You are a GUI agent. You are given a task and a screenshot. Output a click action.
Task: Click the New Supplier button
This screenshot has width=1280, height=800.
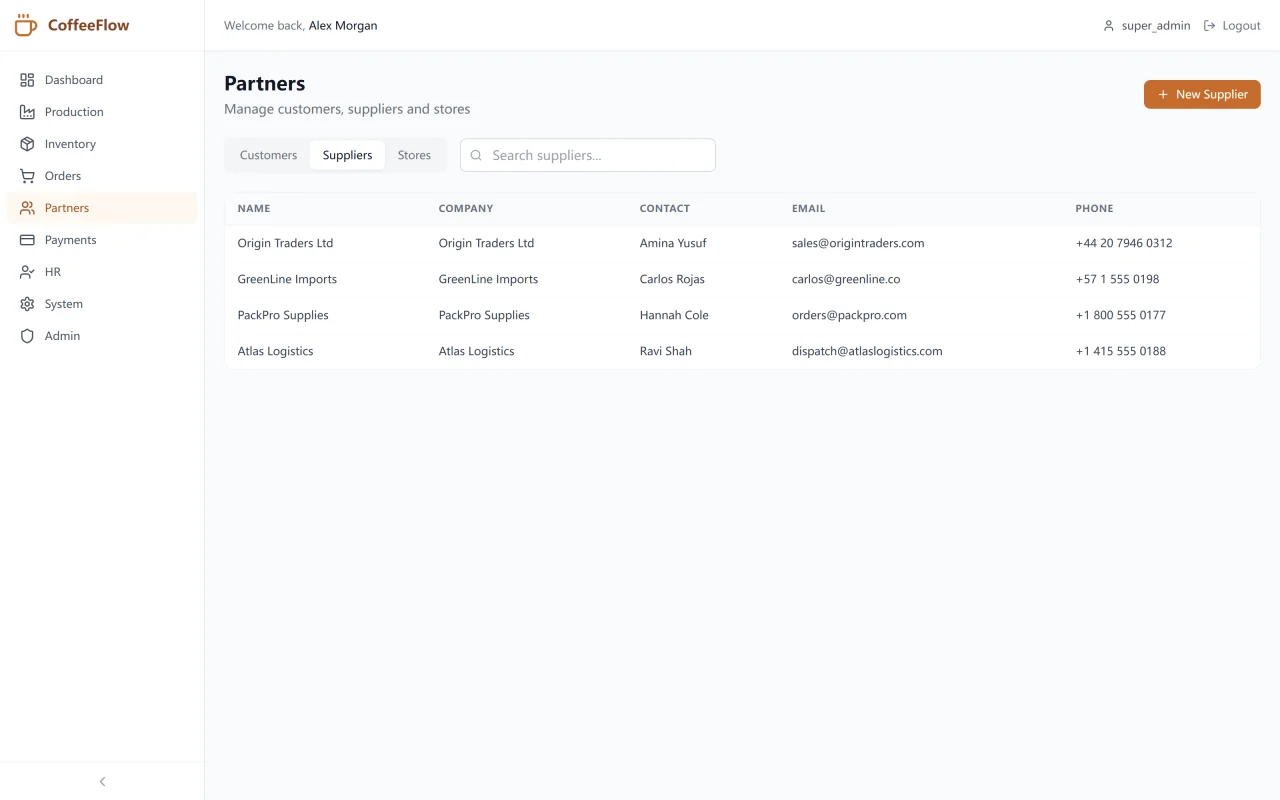(1202, 94)
